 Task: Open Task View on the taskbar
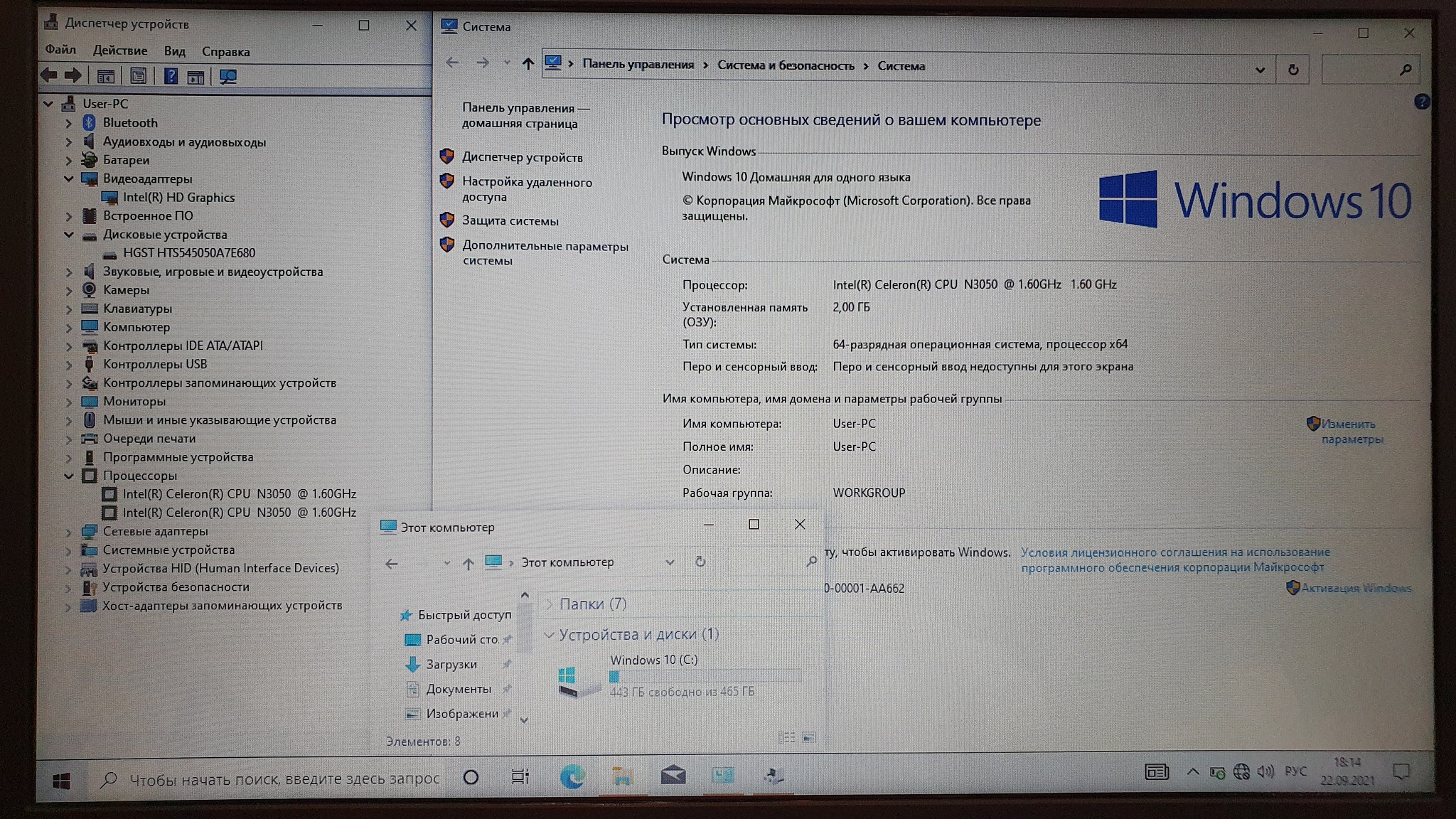point(520,777)
